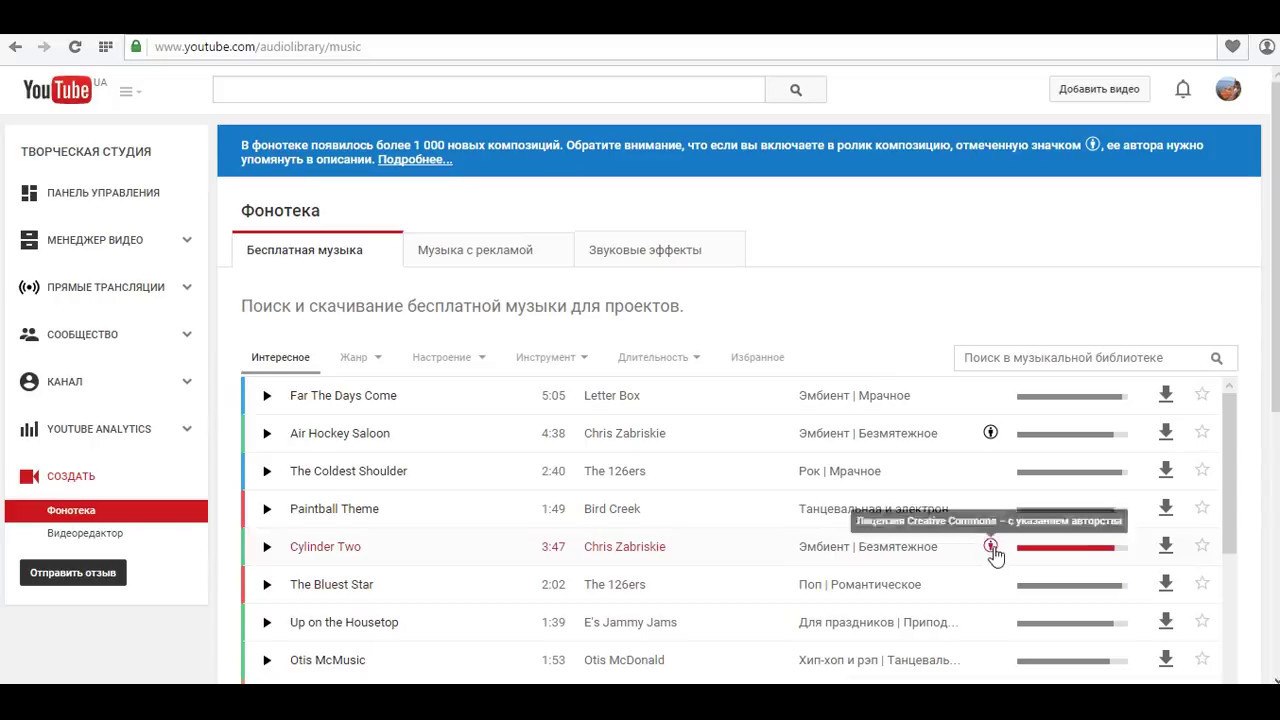Download Paintball Theme

click(1165, 508)
